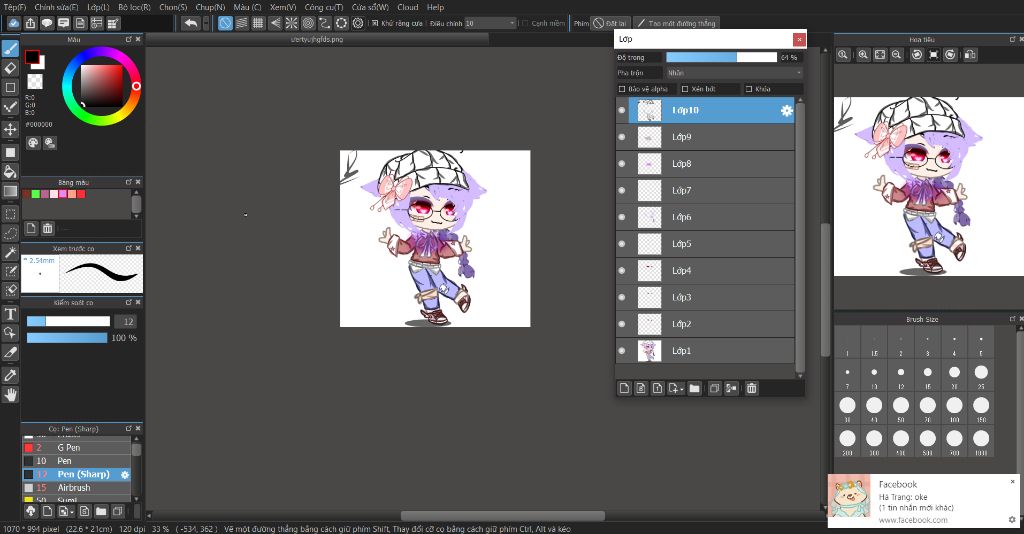Open Bộ lọc(R) filter menu
The height and width of the screenshot is (534, 1024).
(x=135, y=7)
